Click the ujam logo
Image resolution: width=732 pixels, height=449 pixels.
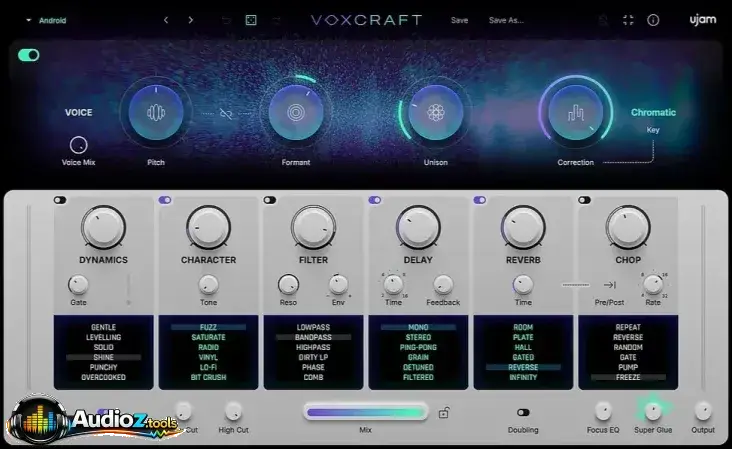703,20
